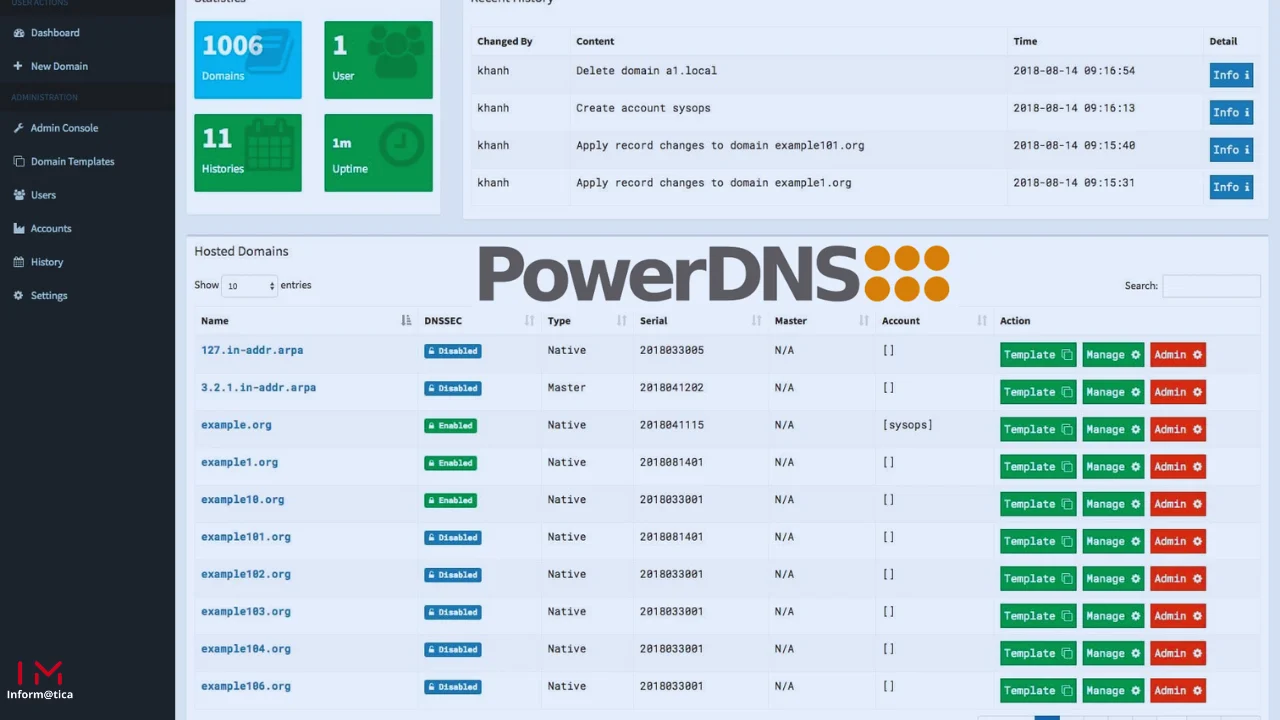Toggle DNSSEC Disabled for example101.org
This screenshot has height=720, width=1280.
click(x=453, y=538)
